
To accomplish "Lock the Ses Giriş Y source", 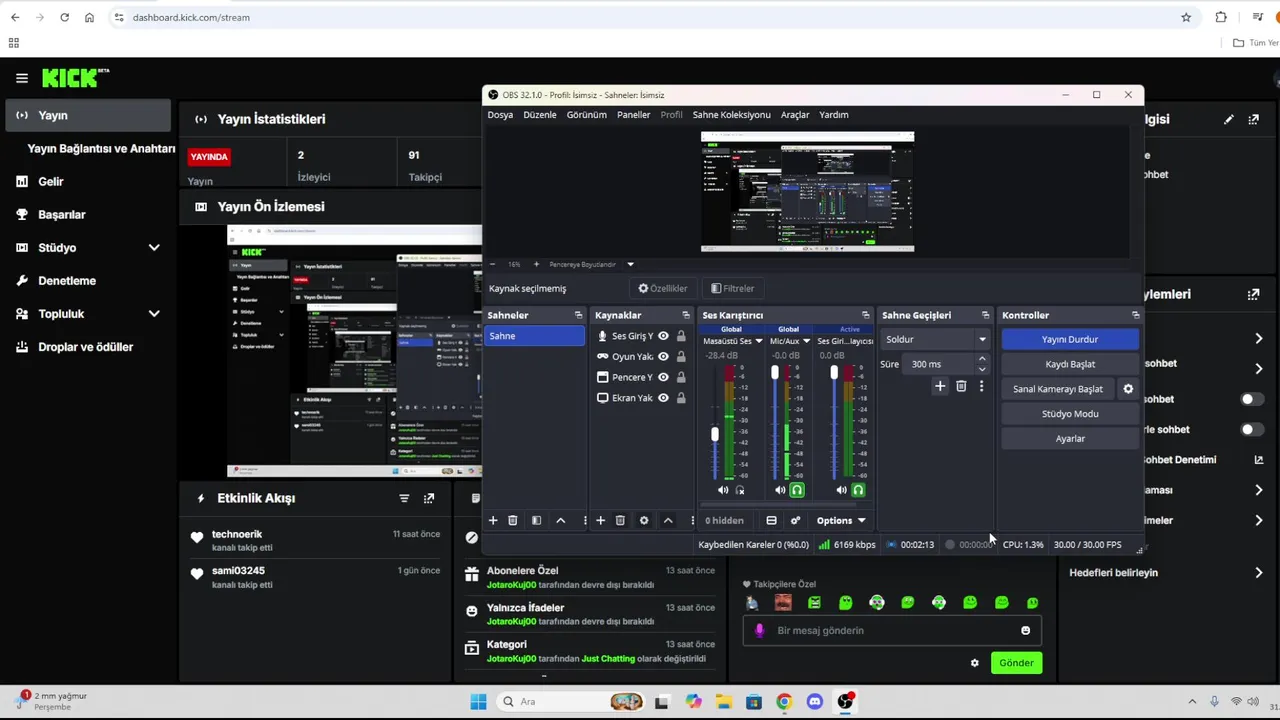I will coord(681,336).
